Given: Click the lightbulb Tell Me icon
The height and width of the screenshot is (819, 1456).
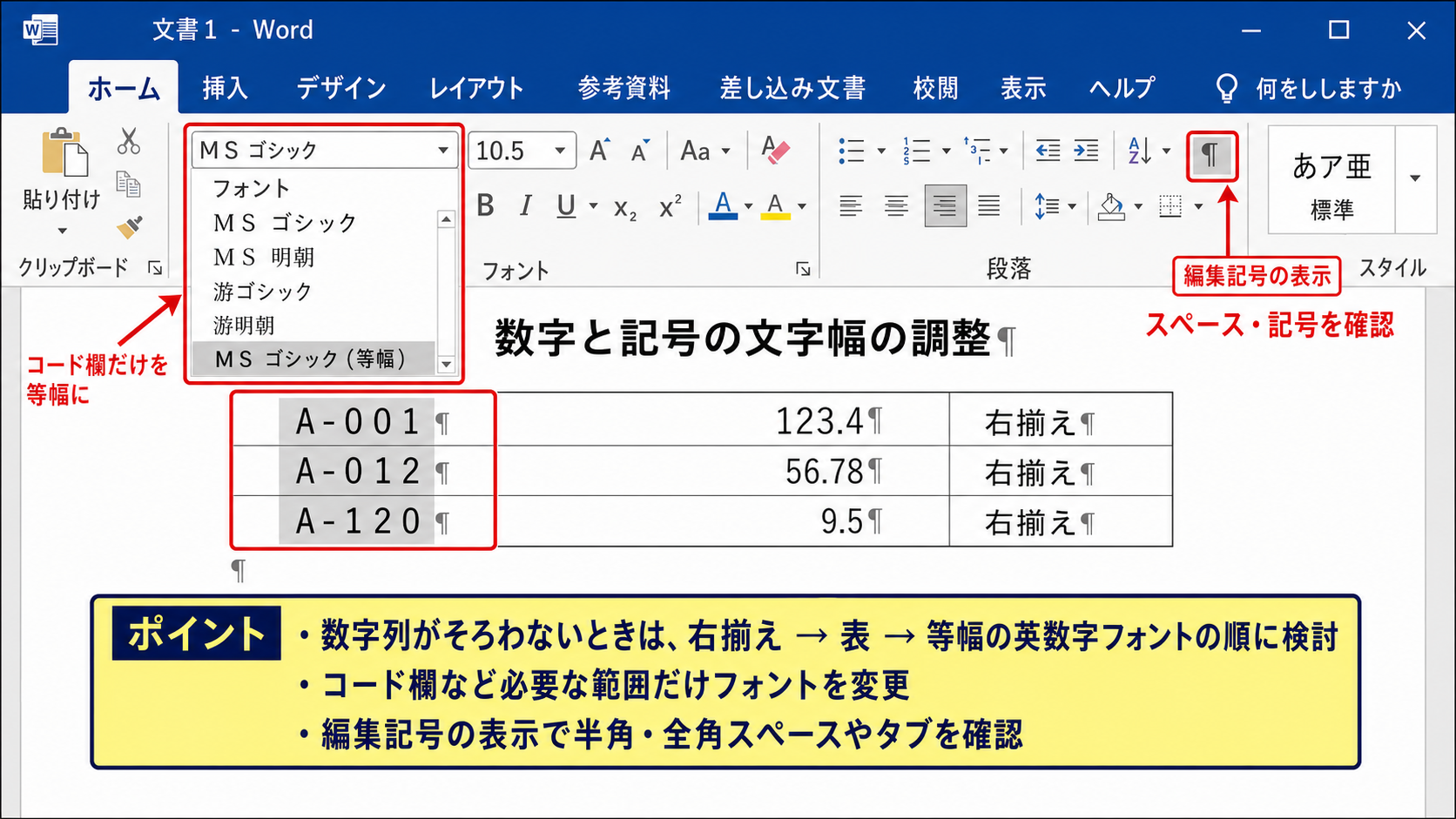Looking at the screenshot, I should coord(1226,88).
